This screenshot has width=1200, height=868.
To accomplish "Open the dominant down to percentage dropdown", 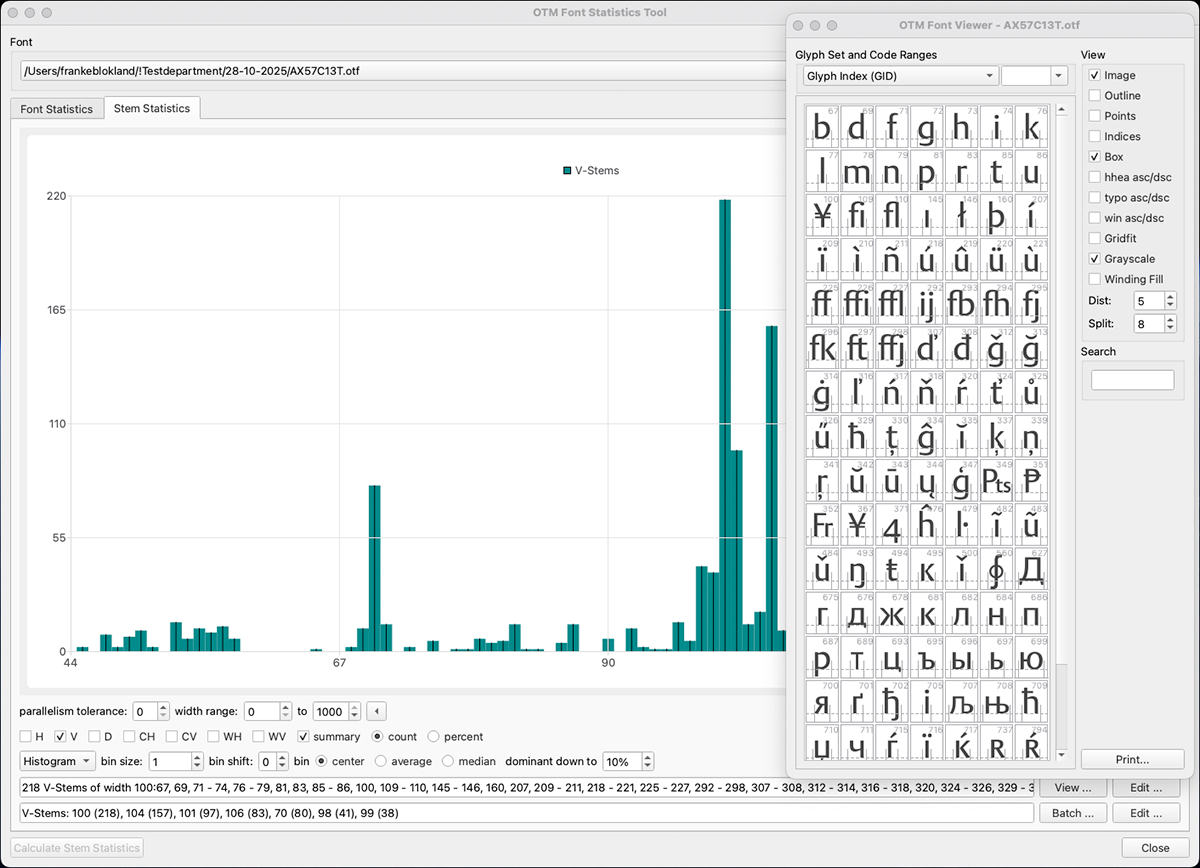I will [628, 761].
